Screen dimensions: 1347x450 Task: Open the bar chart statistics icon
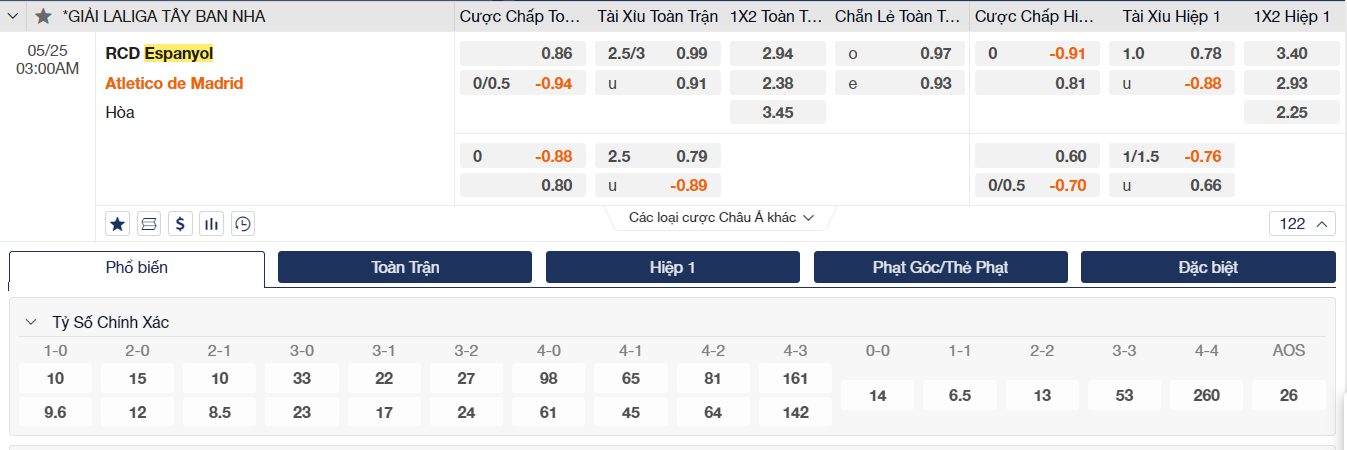(x=211, y=223)
